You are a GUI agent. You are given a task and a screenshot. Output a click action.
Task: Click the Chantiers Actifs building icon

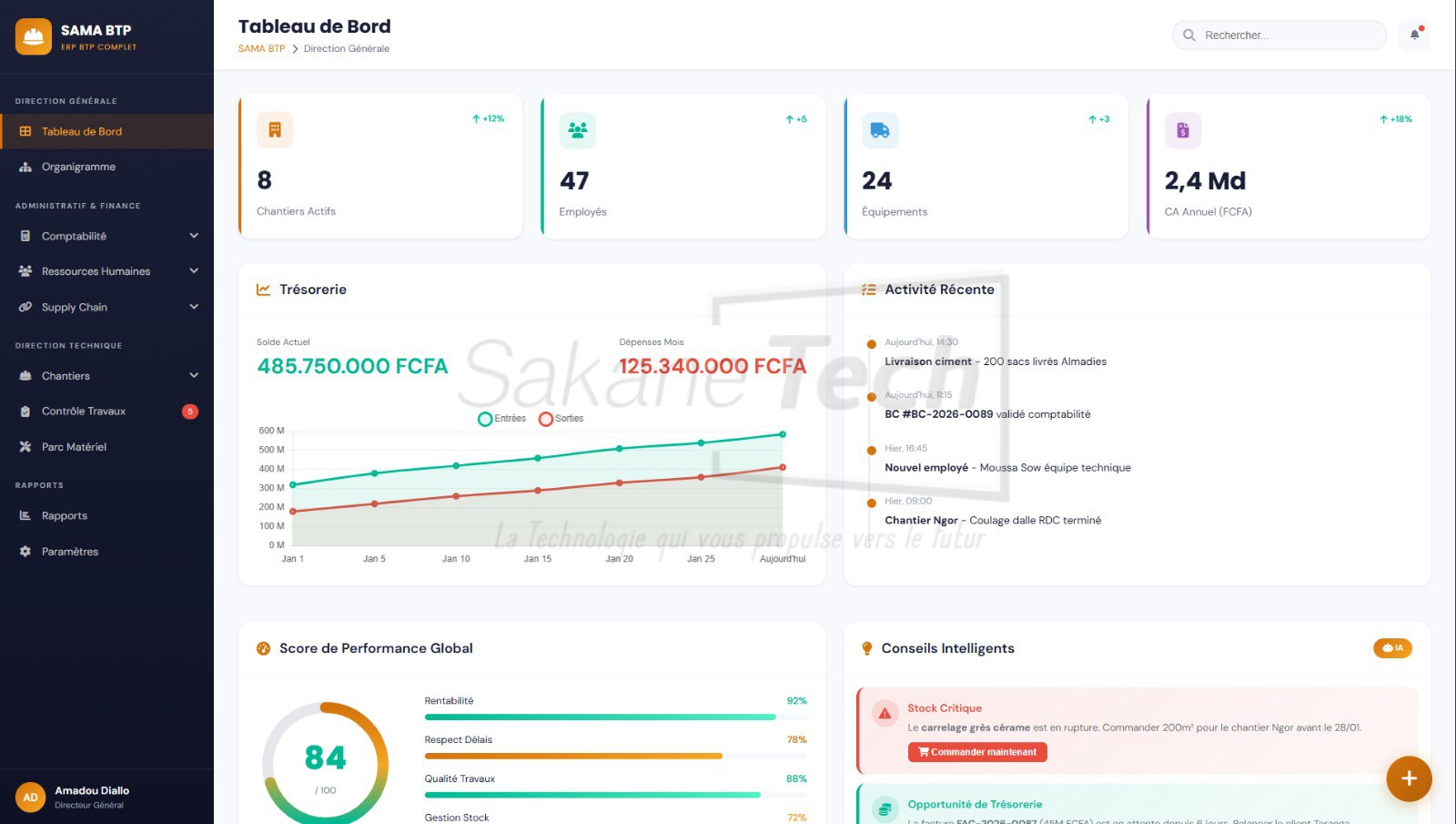(275, 130)
